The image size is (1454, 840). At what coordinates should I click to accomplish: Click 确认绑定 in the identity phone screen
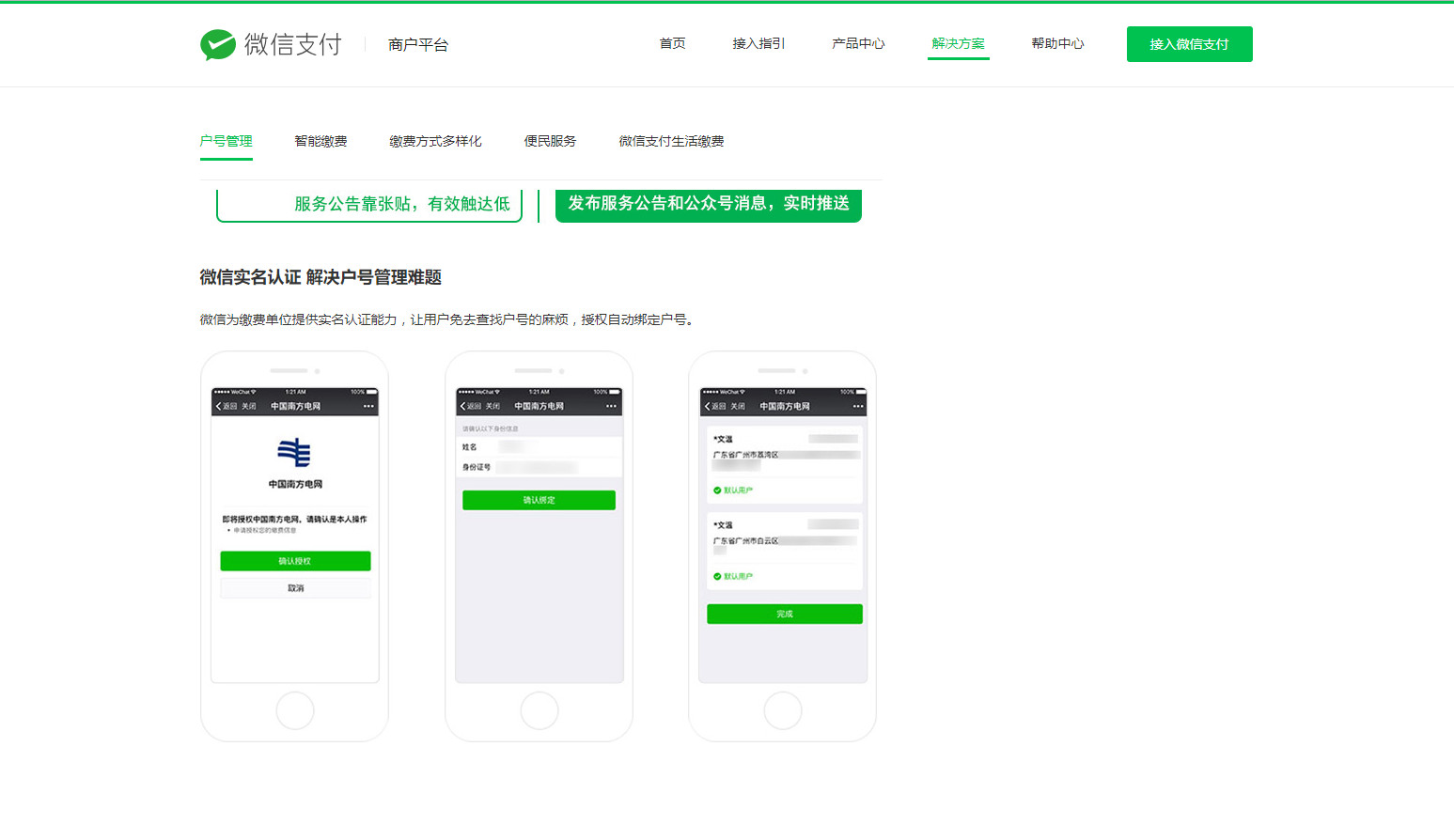tap(539, 500)
